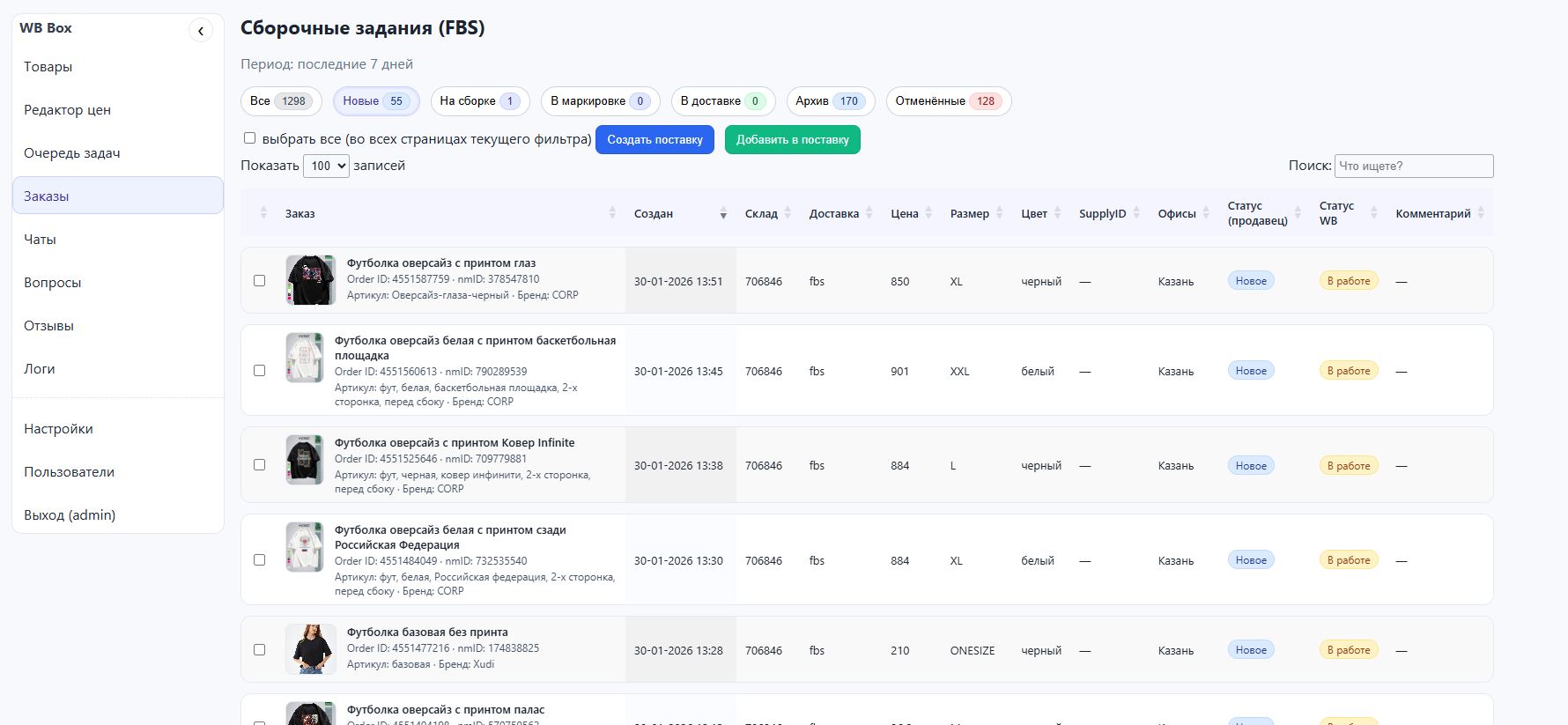The height and width of the screenshot is (725, 1568).
Task: Open the Отменённые filter tab
Action: [x=947, y=101]
